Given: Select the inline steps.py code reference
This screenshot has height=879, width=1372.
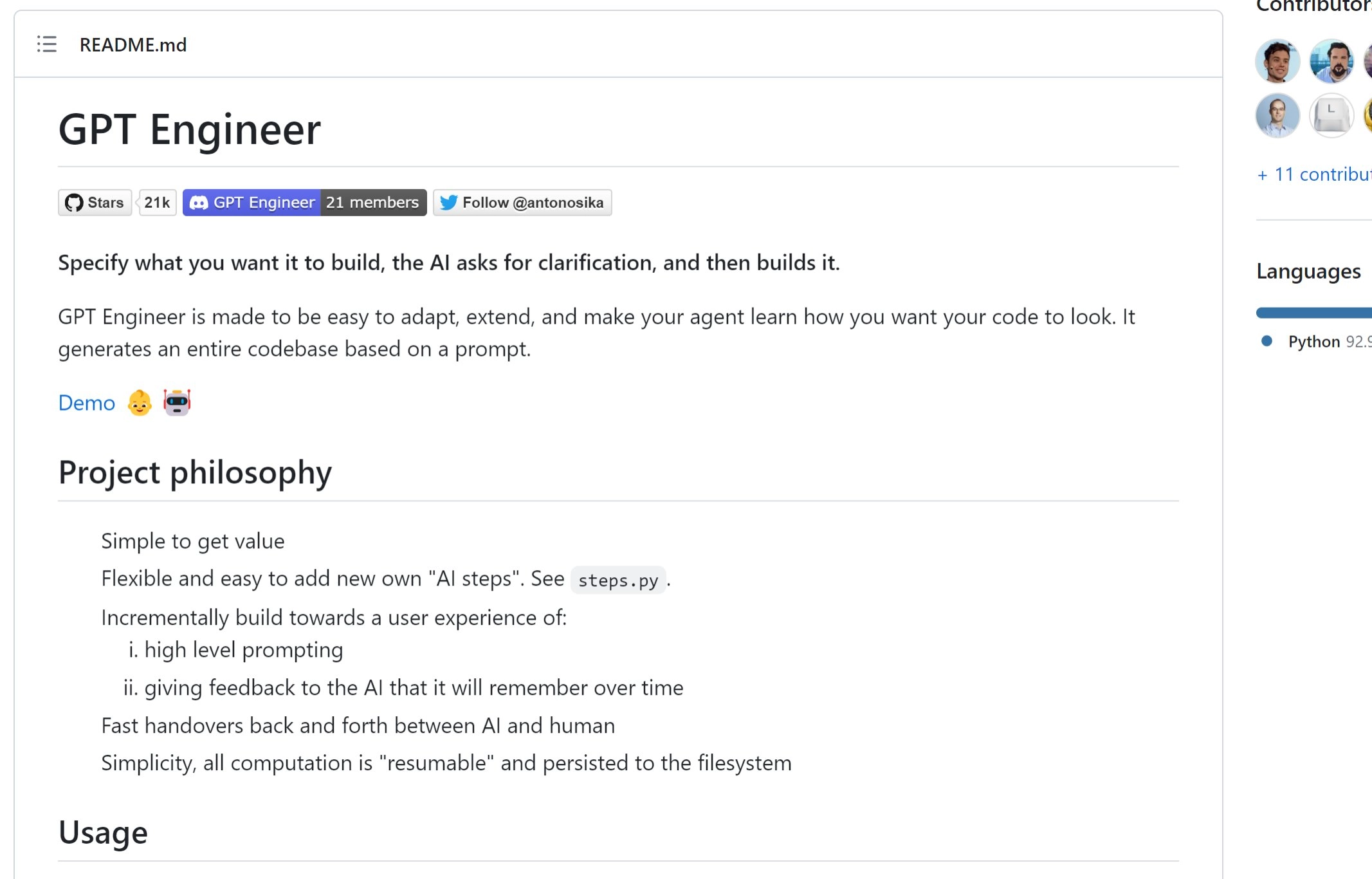Looking at the screenshot, I should [618, 580].
